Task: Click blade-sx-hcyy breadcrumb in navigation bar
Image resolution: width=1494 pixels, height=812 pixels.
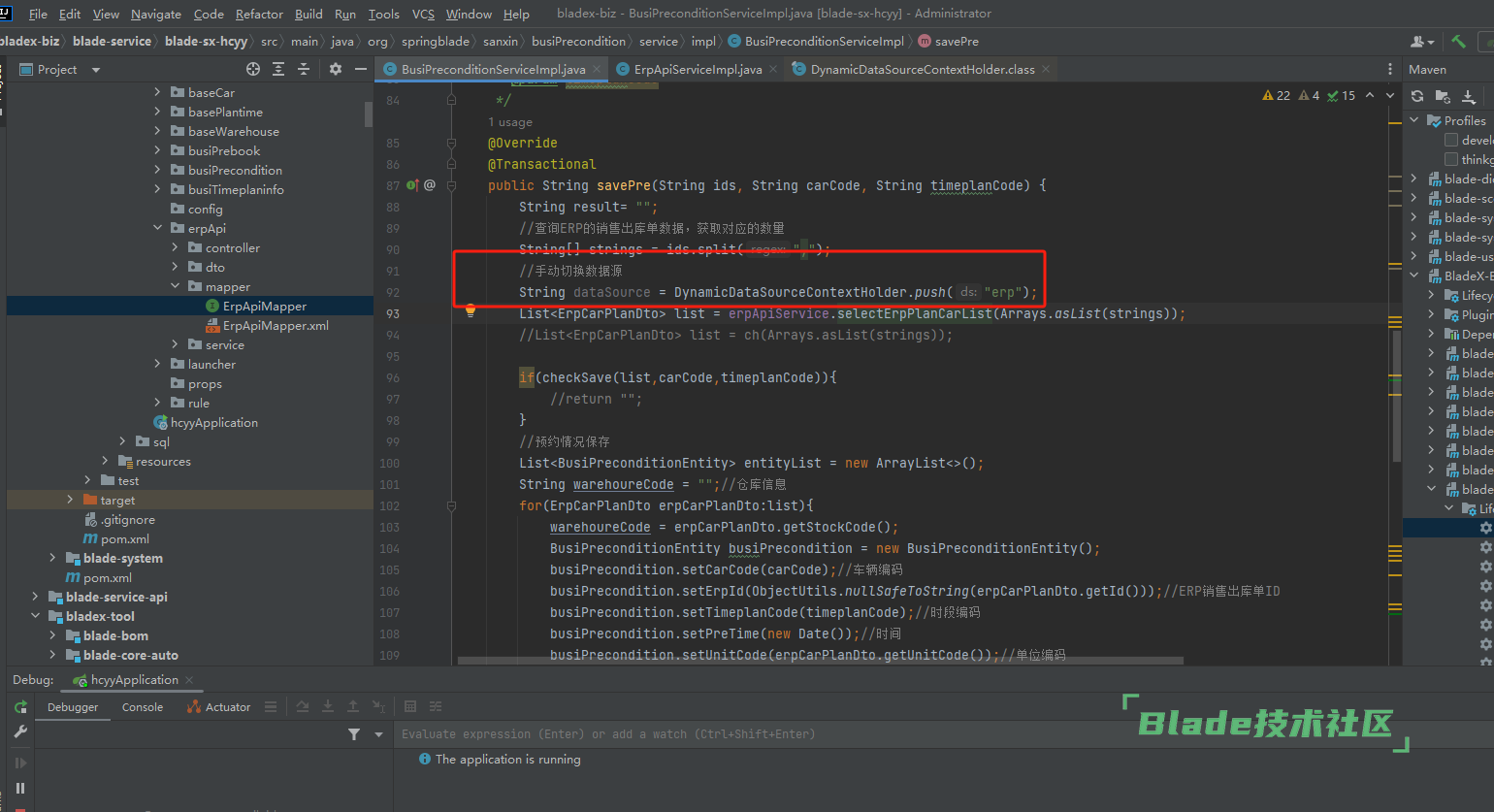Action: coord(206,42)
